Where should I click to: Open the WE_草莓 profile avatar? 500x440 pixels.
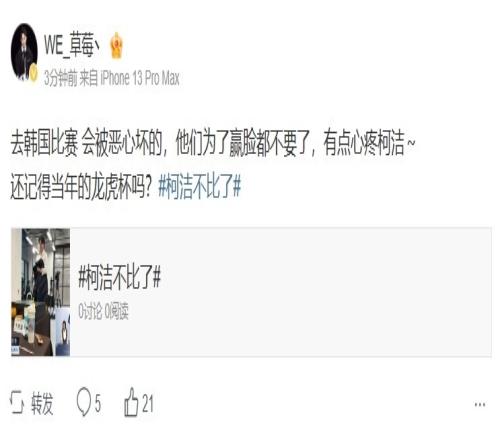pos(24,52)
